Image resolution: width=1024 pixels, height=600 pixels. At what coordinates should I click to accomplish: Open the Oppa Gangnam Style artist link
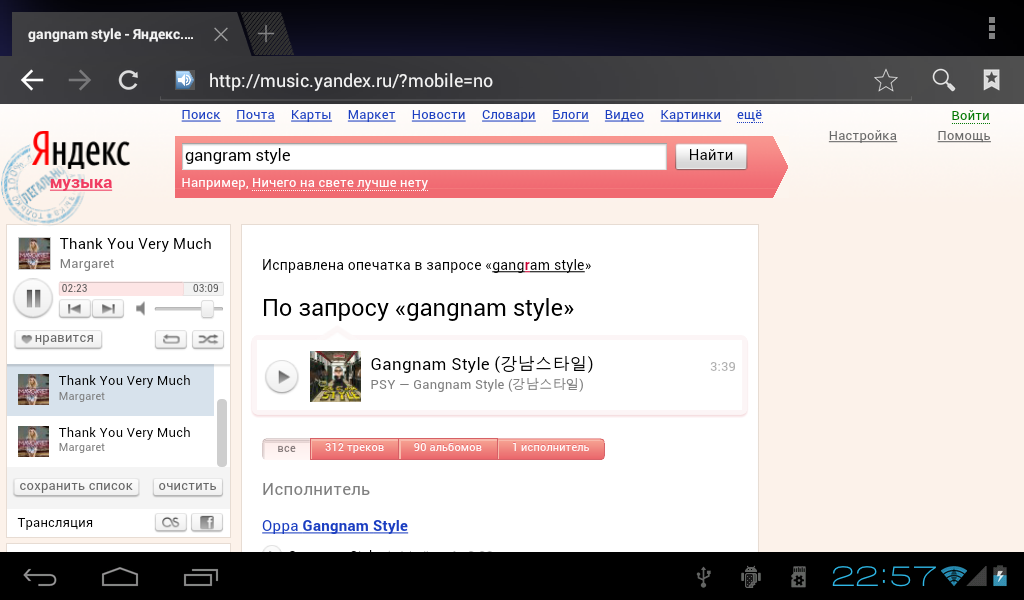(x=335, y=526)
